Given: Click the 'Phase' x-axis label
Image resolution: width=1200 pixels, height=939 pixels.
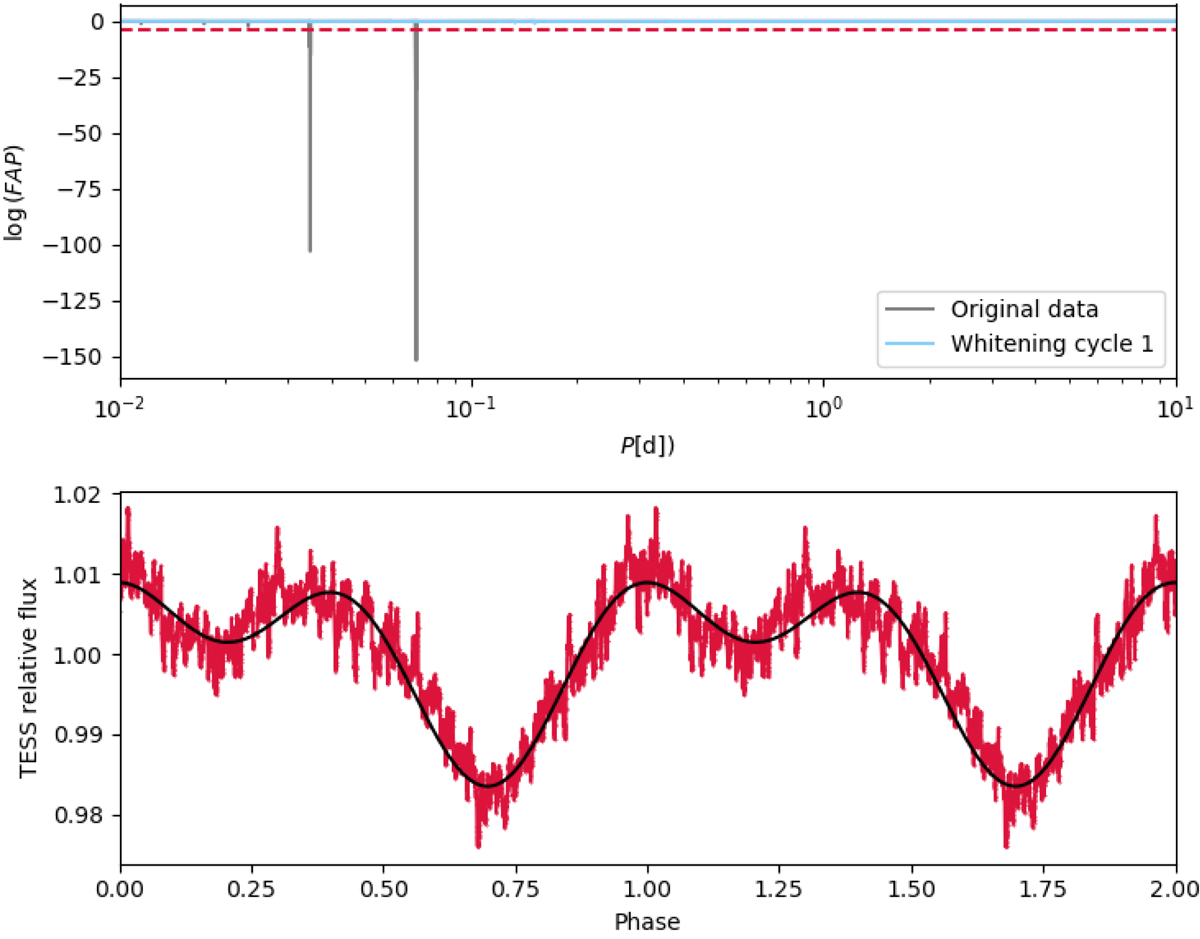Looking at the screenshot, I should [x=647, y=921].
